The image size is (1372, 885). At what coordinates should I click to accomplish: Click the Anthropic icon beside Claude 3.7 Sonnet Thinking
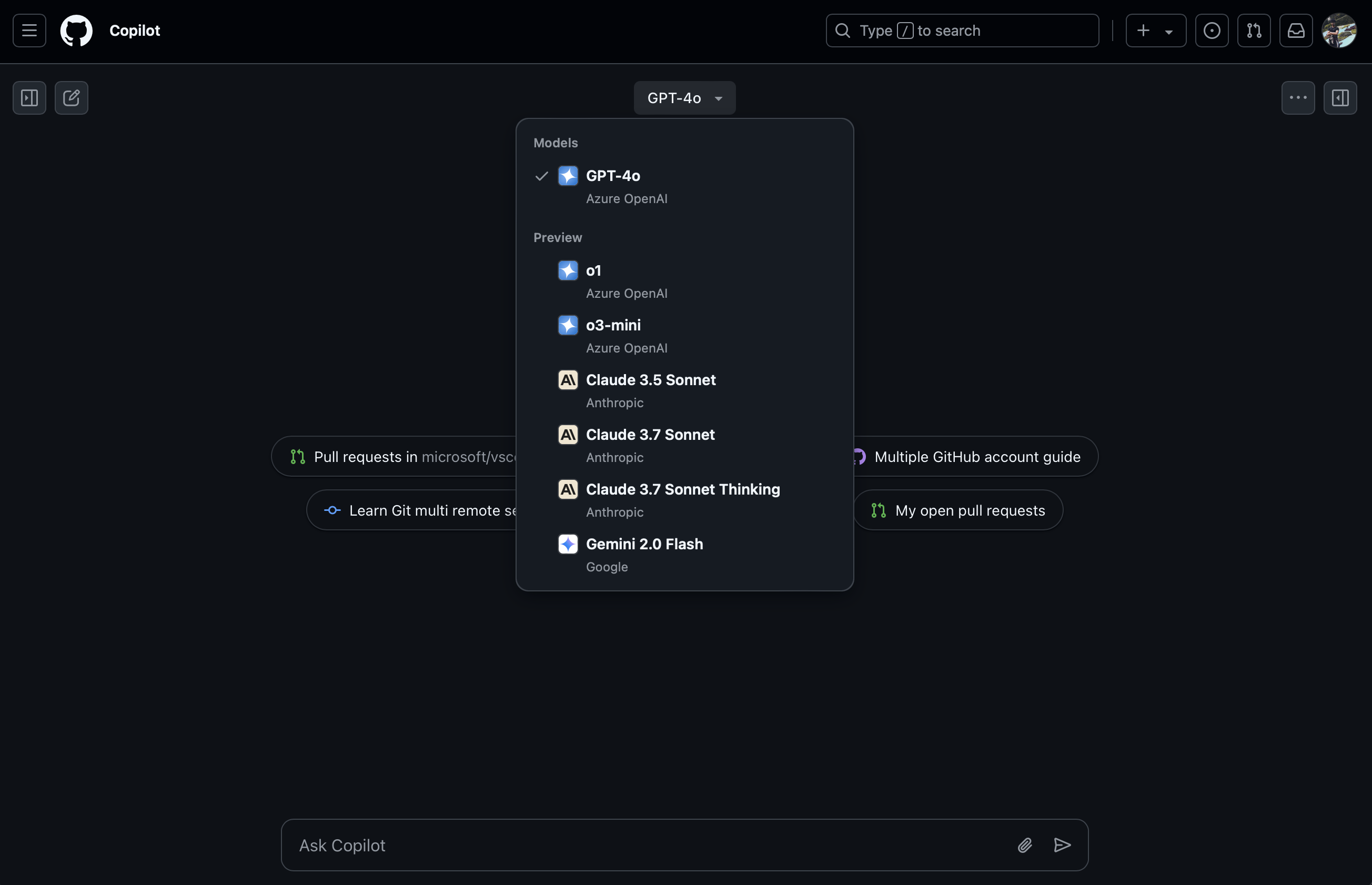coord(568,489)
